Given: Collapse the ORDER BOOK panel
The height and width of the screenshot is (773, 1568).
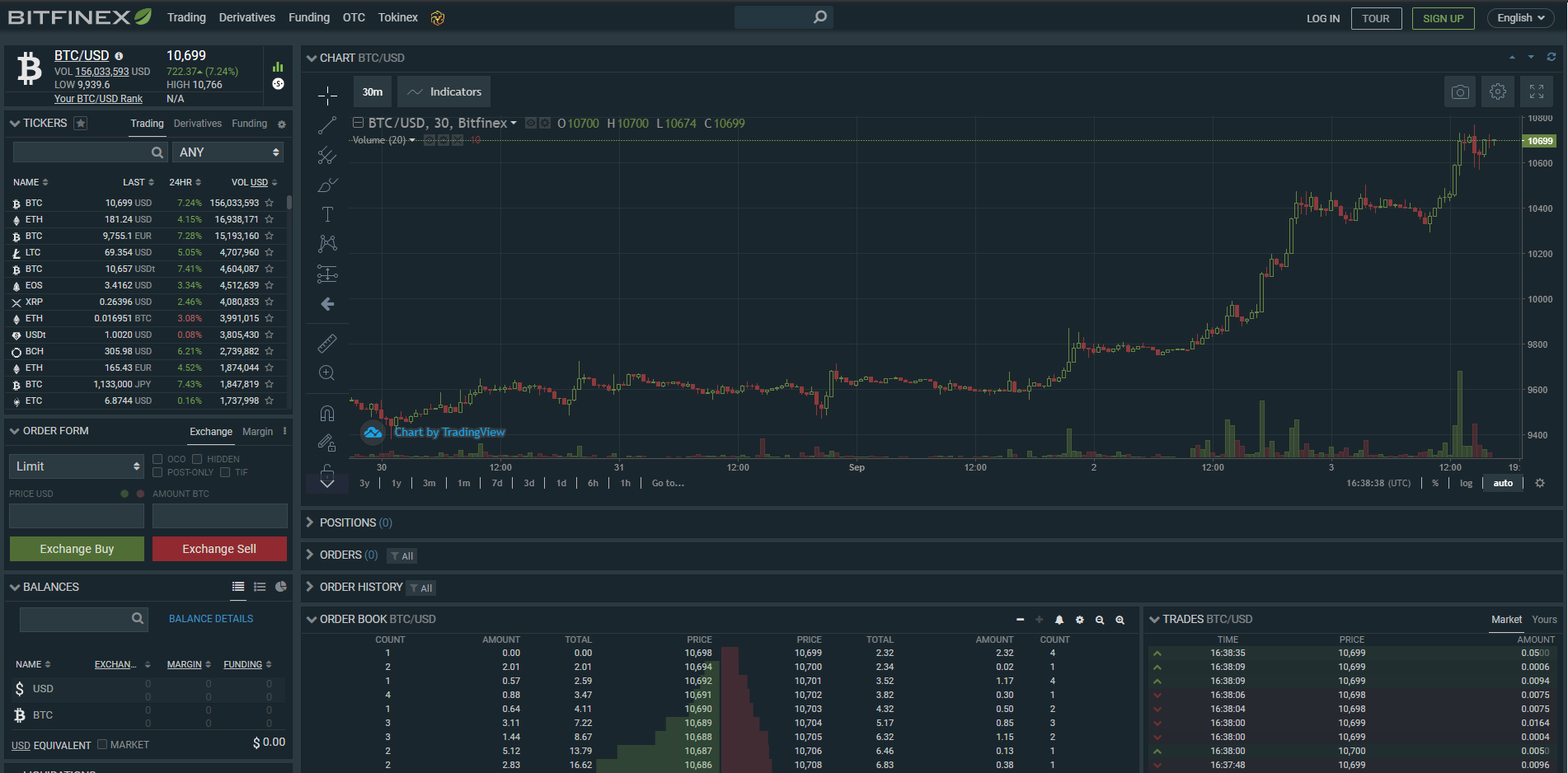Looking at the screenshot, I should (312, 619).
